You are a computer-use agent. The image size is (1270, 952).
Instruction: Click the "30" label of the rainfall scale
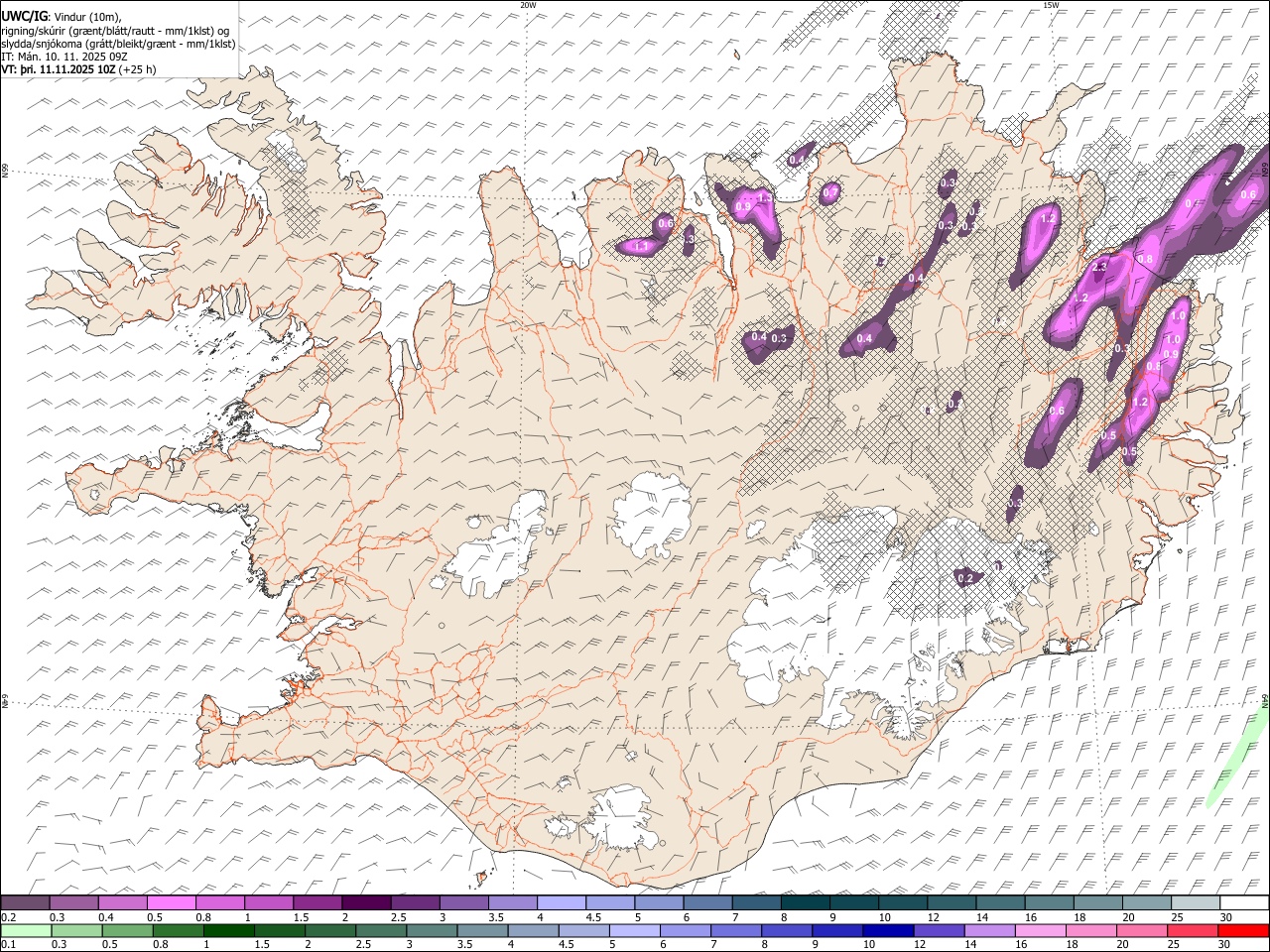click(x=1224, y=944)
